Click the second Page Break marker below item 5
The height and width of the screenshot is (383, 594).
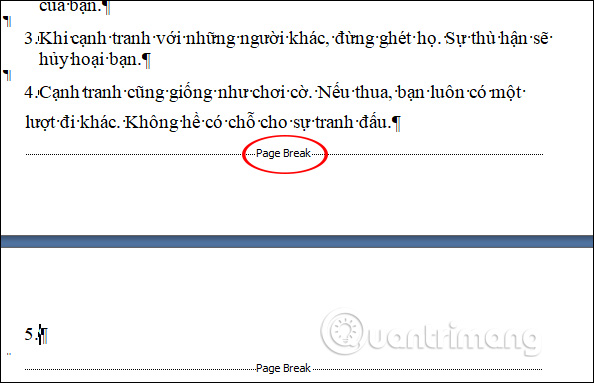(283, 368)
